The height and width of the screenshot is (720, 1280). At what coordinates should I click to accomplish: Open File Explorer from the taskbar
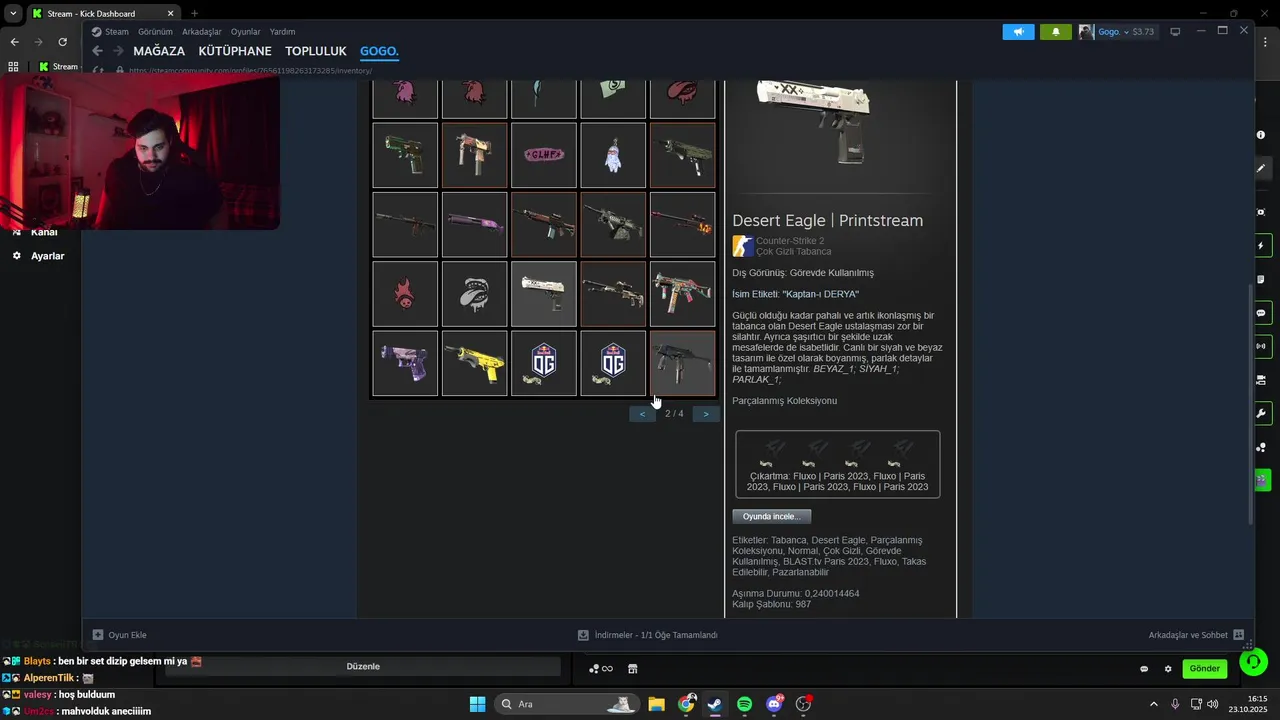pyautogui.click(x=656, y=704)
